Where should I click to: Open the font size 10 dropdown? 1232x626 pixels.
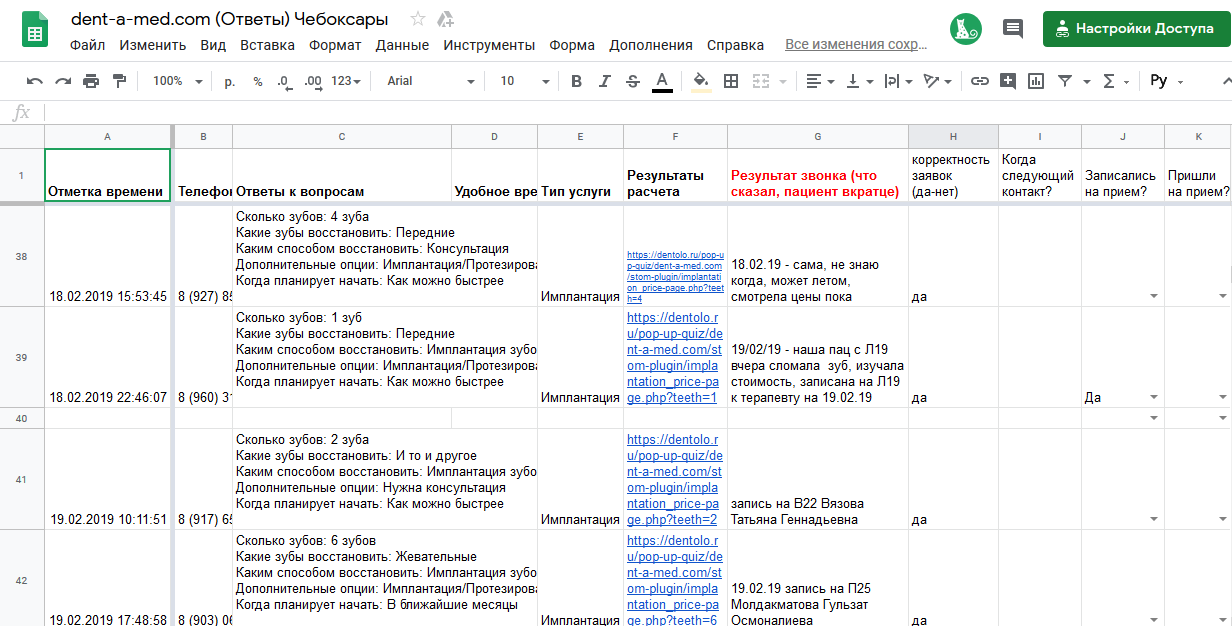pyautogui.click(x=519, y=81)
